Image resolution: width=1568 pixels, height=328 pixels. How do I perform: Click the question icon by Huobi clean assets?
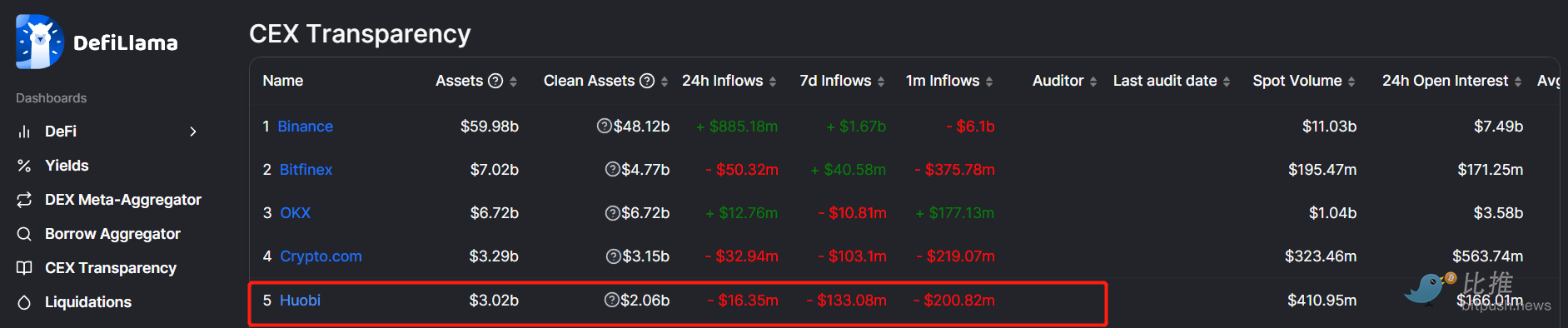611,300
